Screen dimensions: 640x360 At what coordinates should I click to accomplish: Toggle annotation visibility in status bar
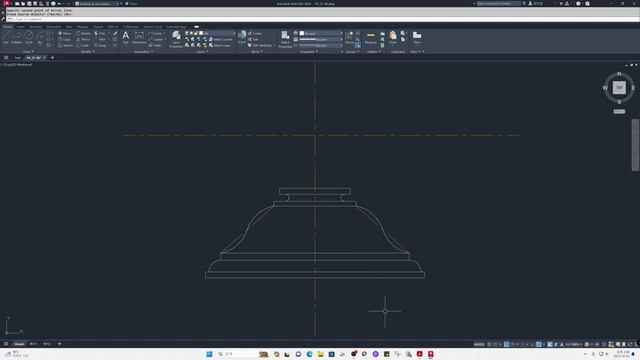(x=550, y=344)
